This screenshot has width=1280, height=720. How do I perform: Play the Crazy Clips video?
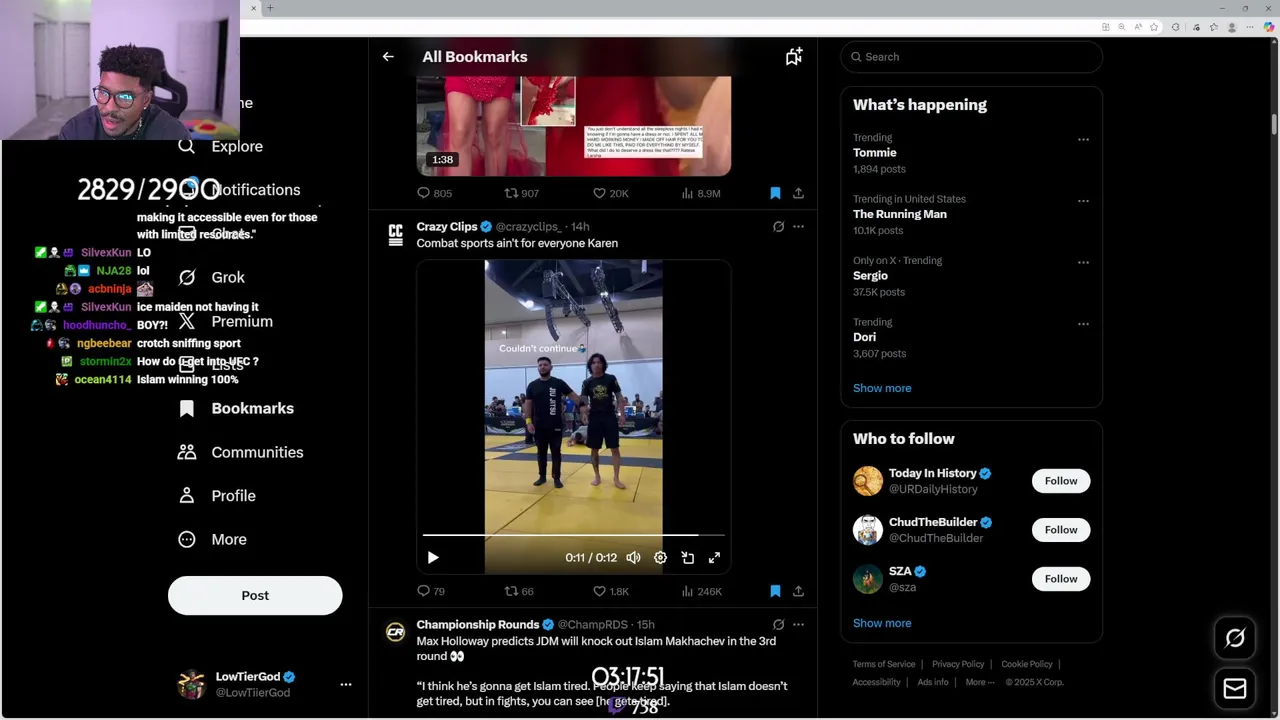pos(433,557)
